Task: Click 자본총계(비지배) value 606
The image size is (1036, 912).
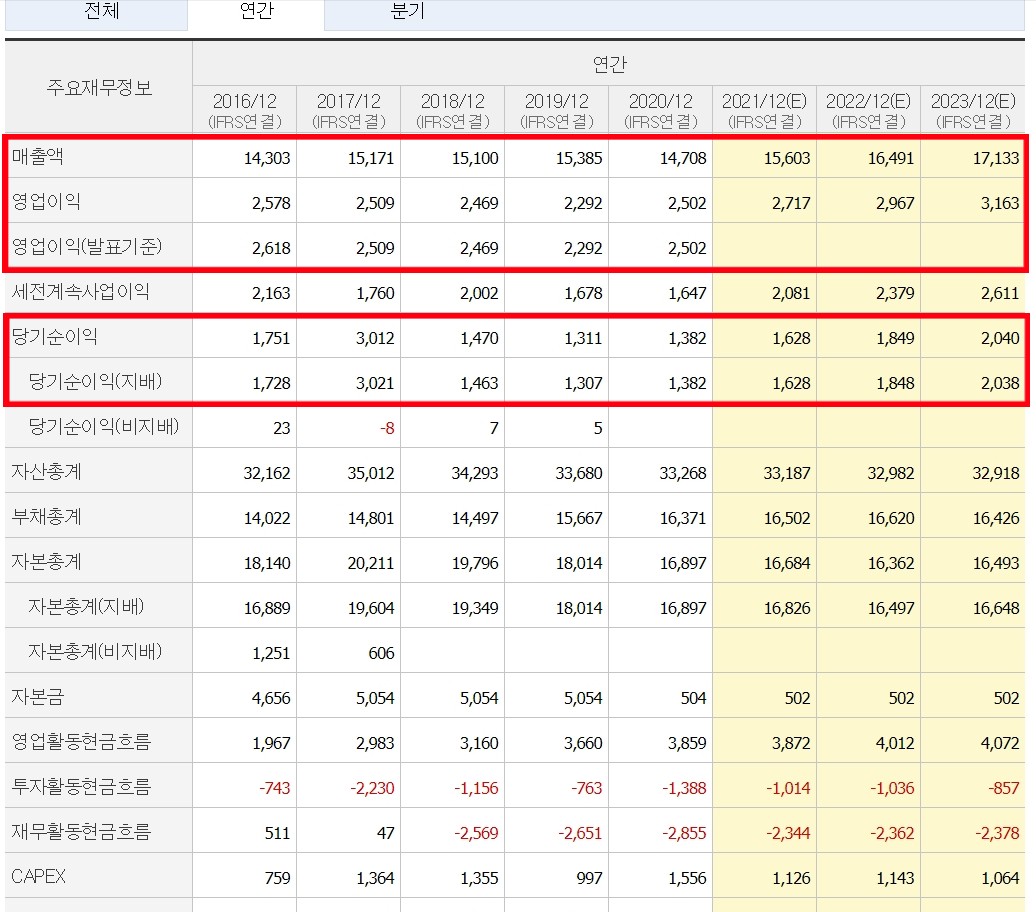Action: pyautogui.click(x=381, y=652)
